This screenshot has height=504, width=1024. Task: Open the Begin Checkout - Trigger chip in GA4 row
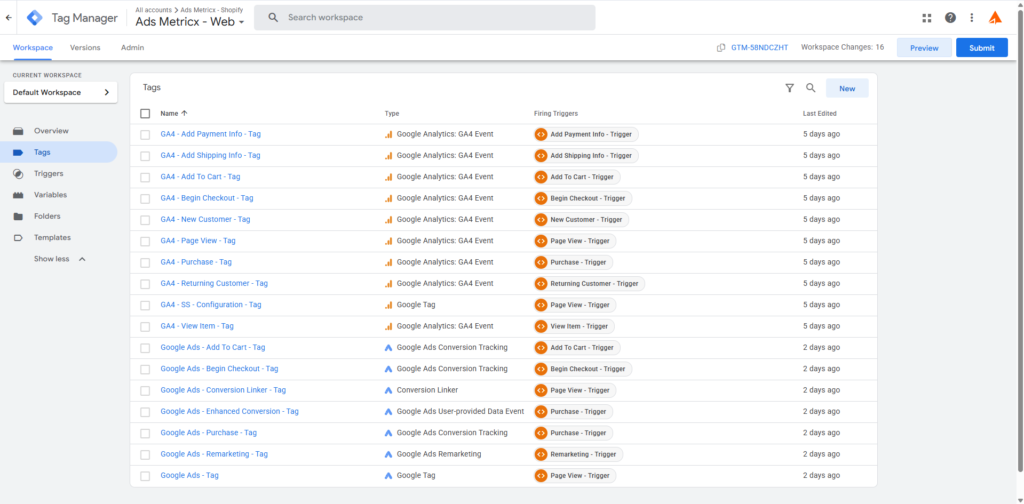(583, 198)
